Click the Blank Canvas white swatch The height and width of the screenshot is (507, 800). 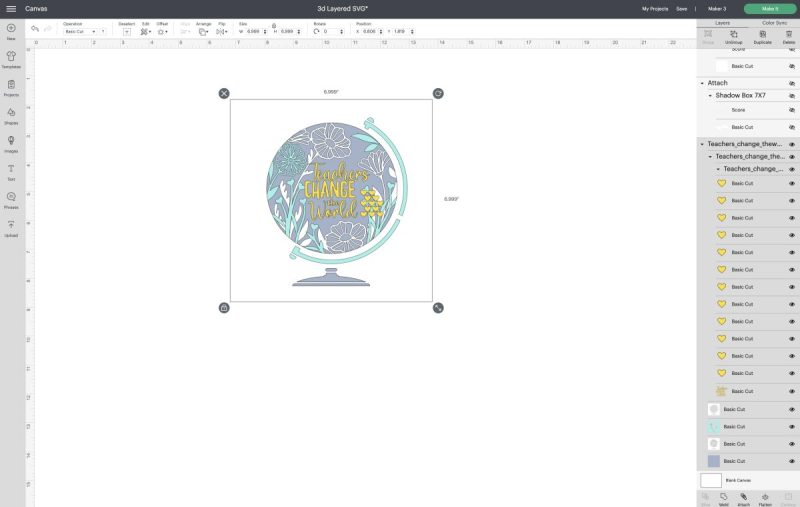coord(711,480)
